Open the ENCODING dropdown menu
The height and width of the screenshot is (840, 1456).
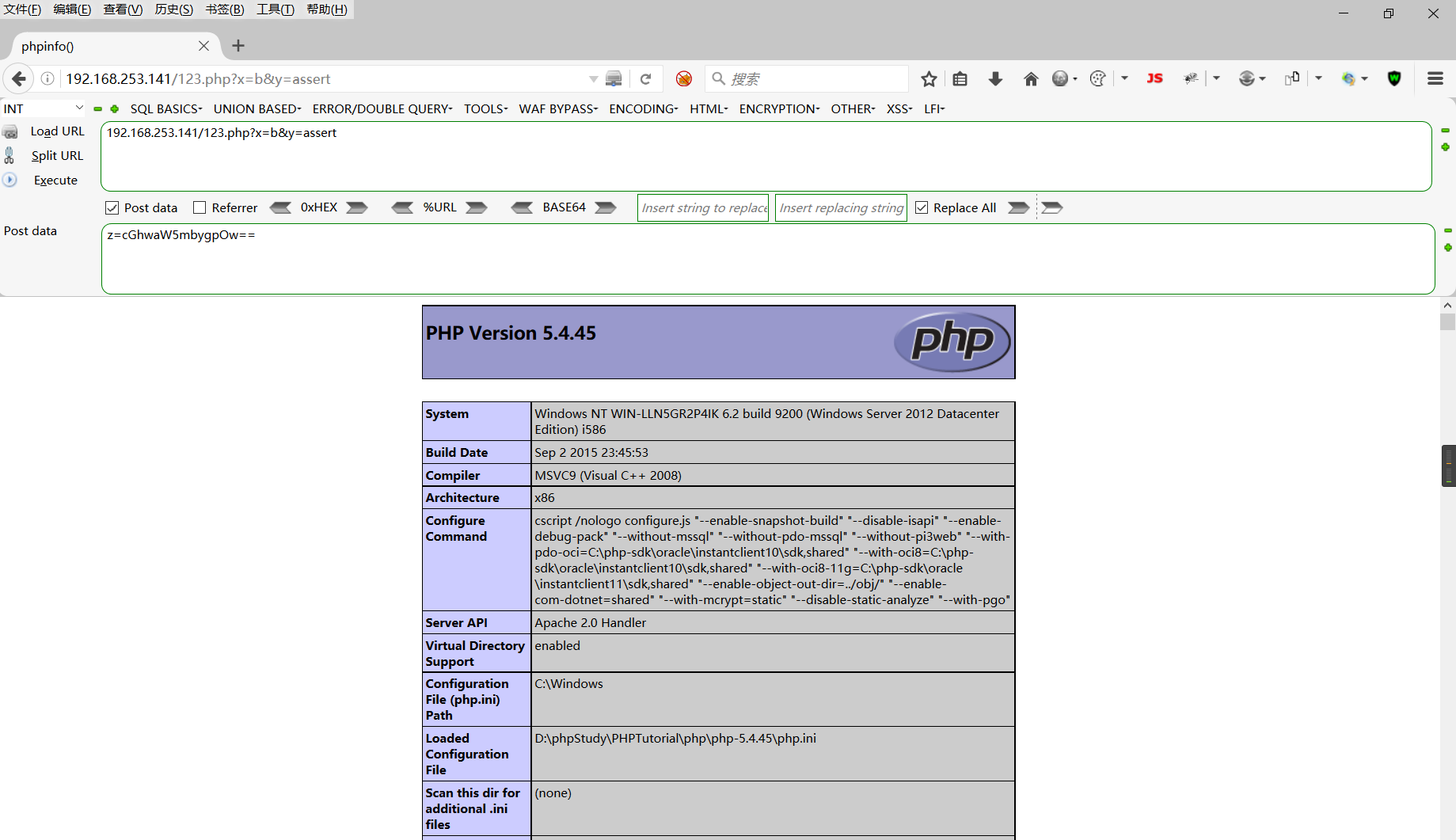pyautogui.click(x=642, y=108)
